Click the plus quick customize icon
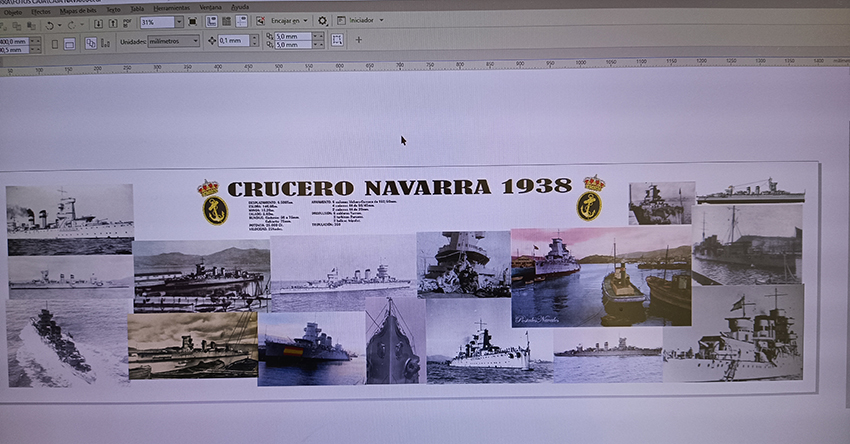The image size is (850, 444). 359,40
